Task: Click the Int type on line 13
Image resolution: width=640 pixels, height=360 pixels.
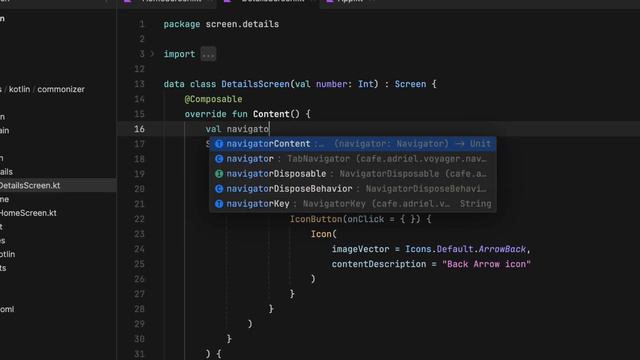Action: (x=366, y=84)
